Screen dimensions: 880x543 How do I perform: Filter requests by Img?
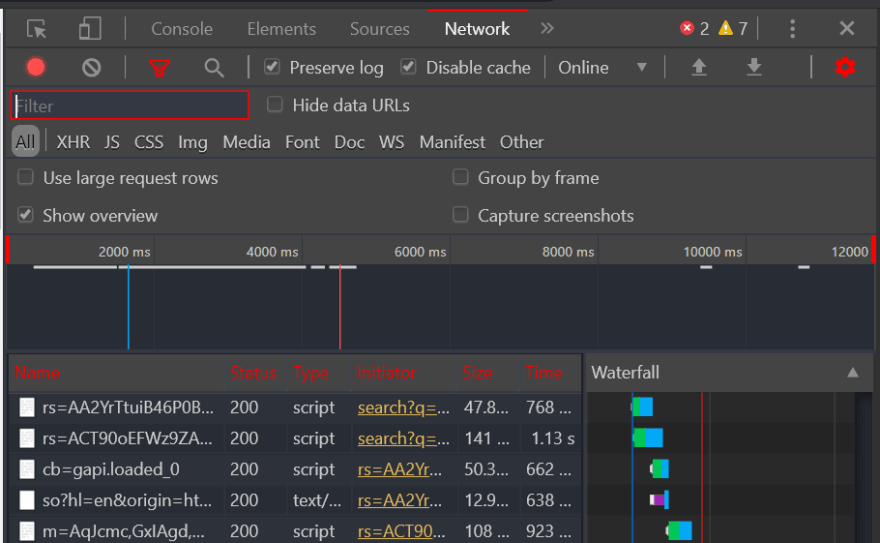pyautogui.click(x=192, y=142)
